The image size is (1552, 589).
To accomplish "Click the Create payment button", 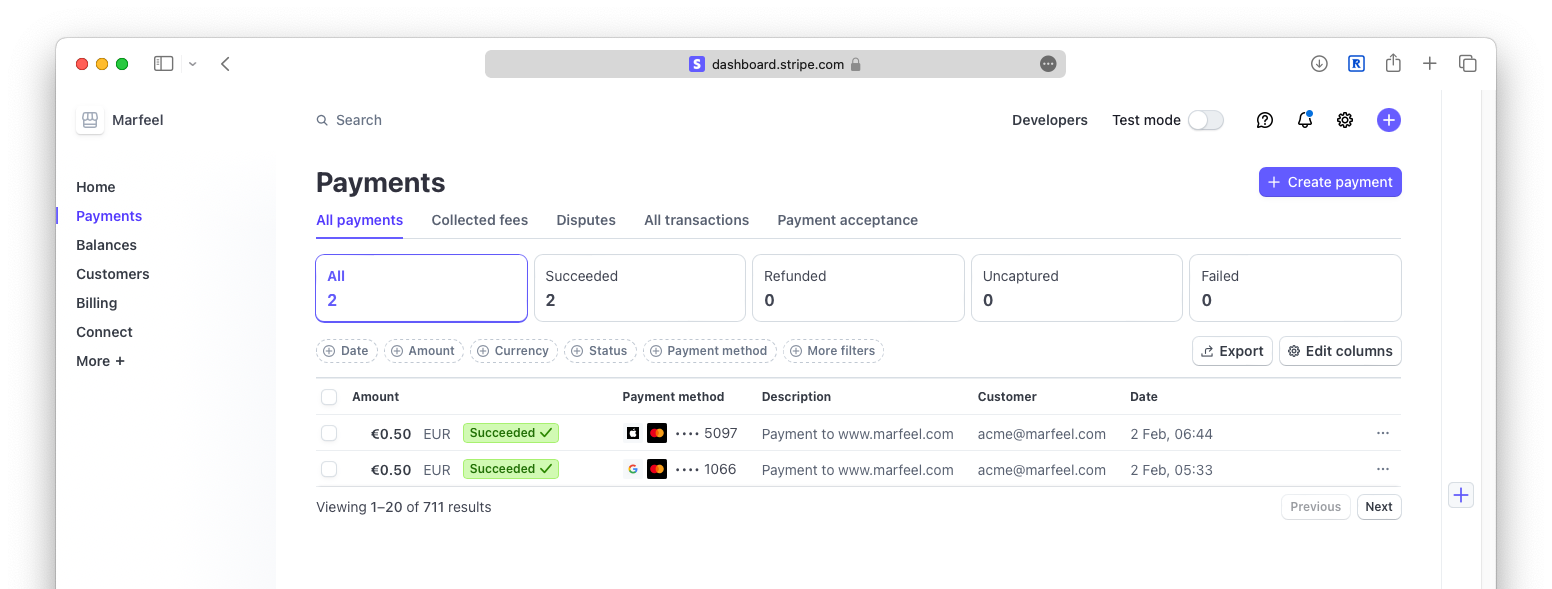I will (1330, 182).
